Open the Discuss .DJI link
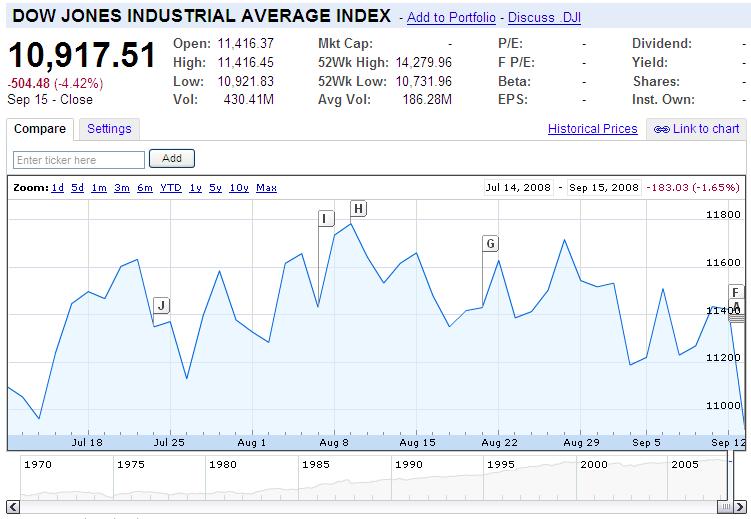The width and height of the screenshot is (751, 519). pyautogui.click(x=544, y=18)
